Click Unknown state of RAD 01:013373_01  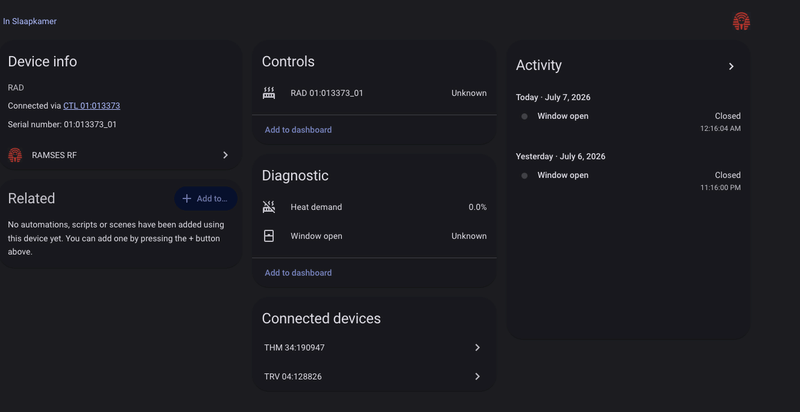(469, 93)
